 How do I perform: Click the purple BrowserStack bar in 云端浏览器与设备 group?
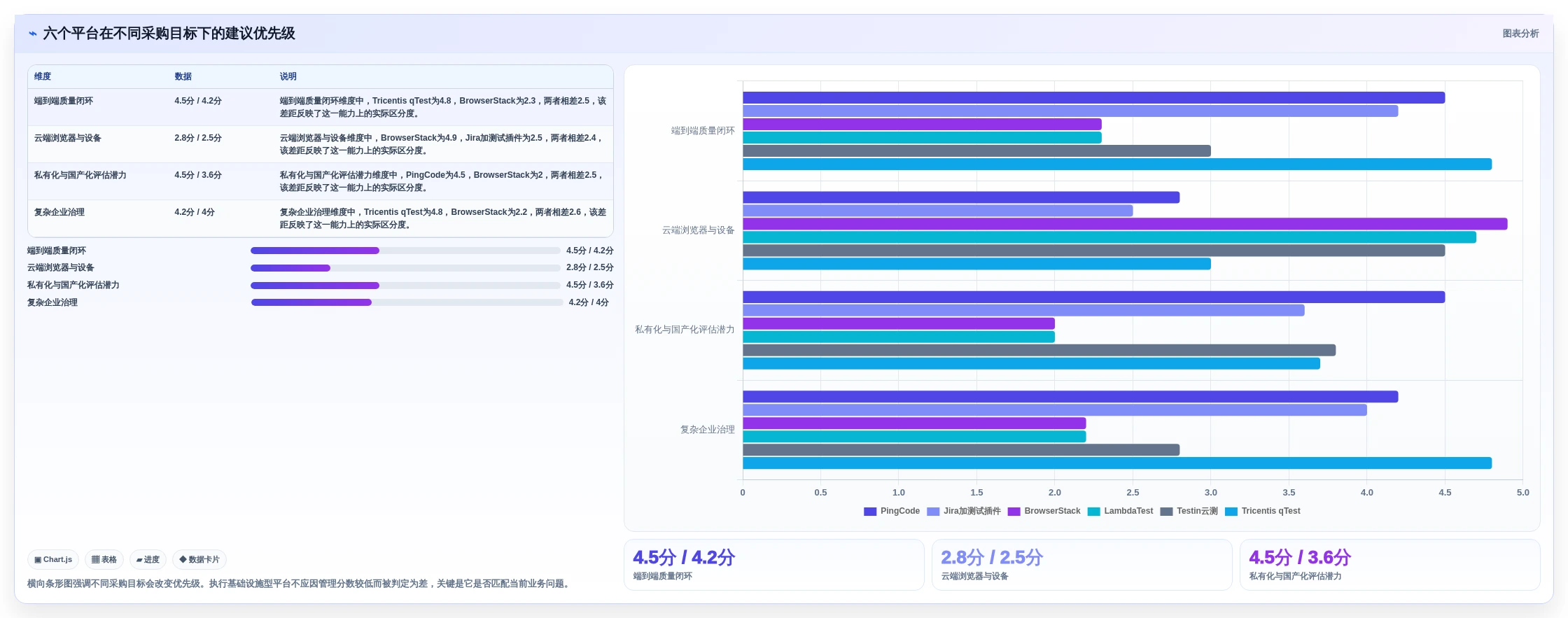tap(1125, 224)
